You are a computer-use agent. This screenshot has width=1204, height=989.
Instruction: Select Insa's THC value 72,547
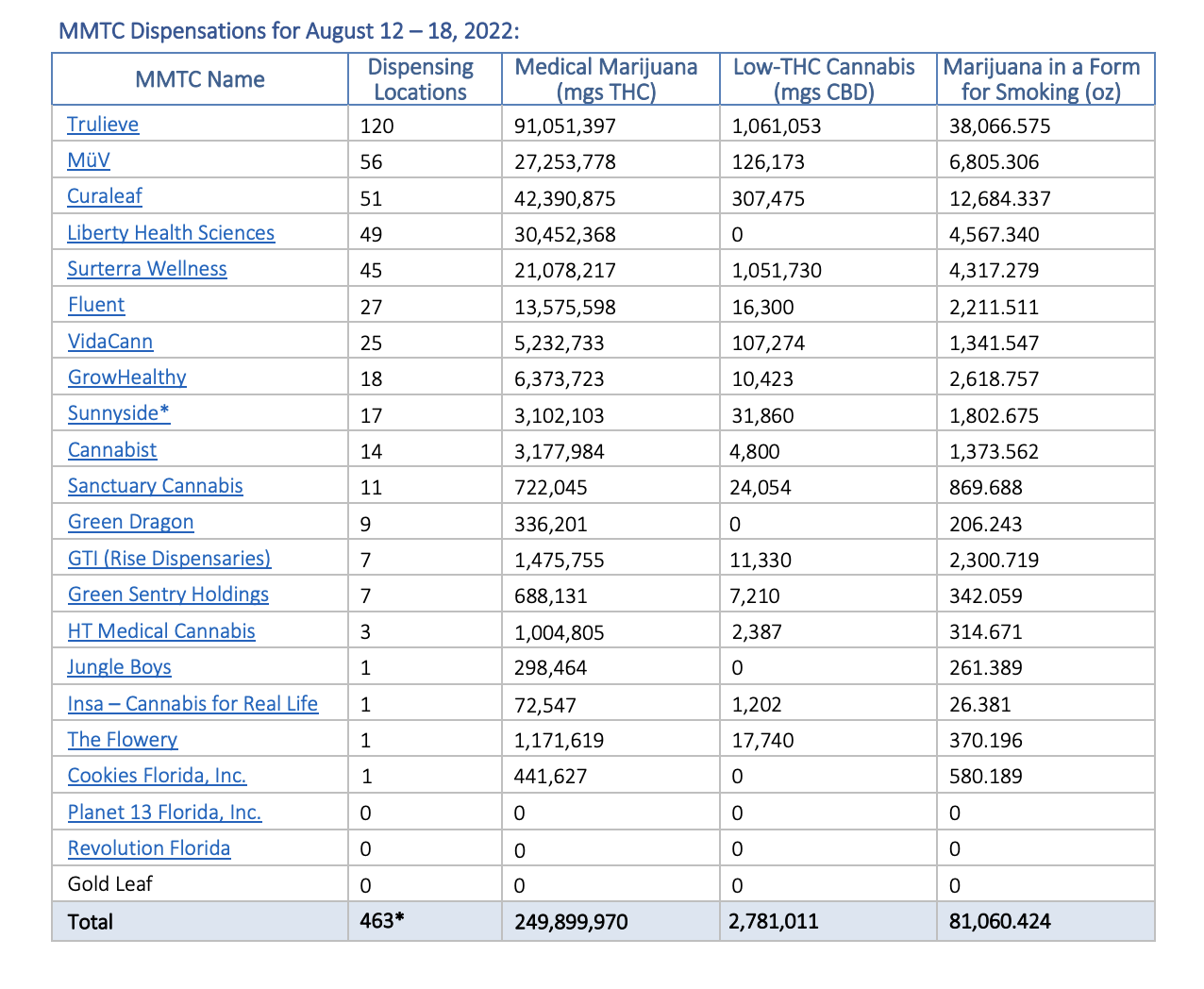click(545, 706)
